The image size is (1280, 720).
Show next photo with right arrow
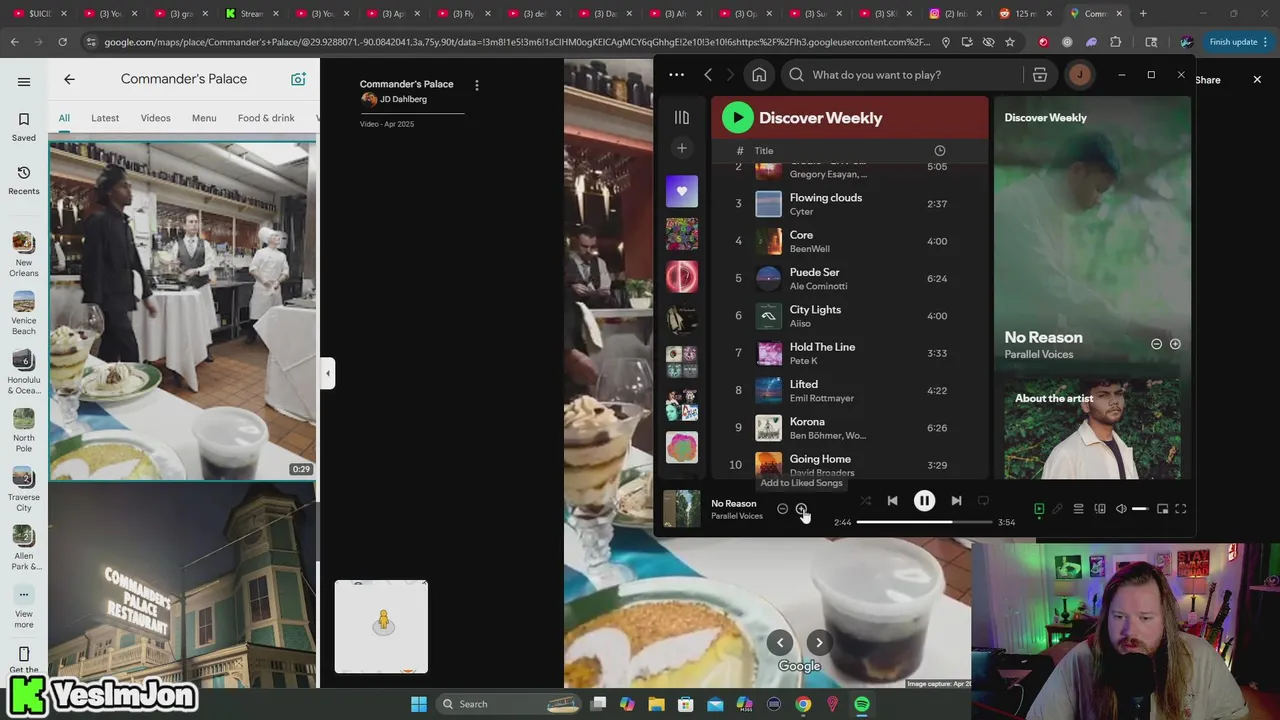pos(819,643)
